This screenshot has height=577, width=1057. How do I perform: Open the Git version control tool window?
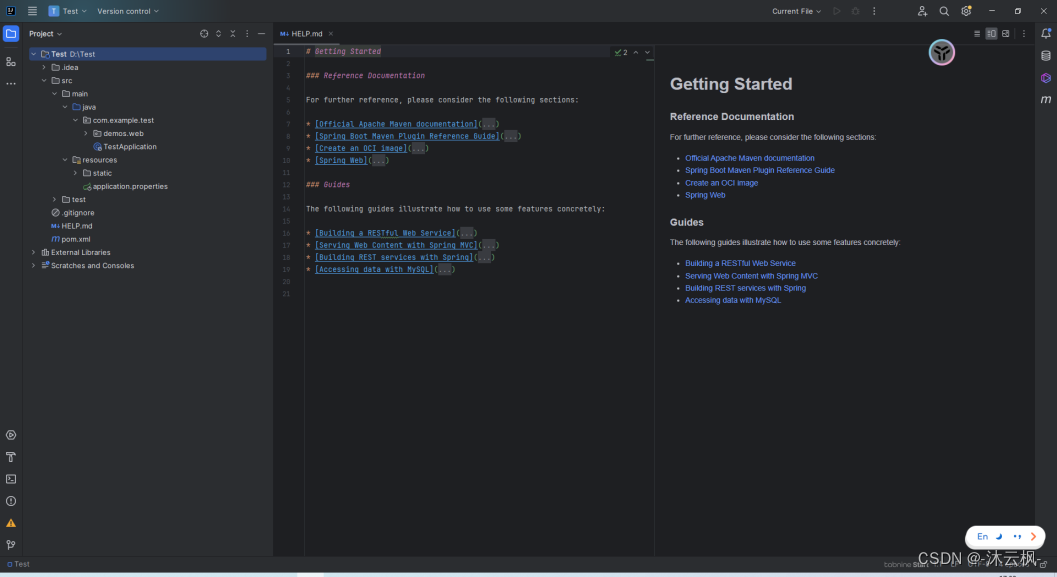11,545
